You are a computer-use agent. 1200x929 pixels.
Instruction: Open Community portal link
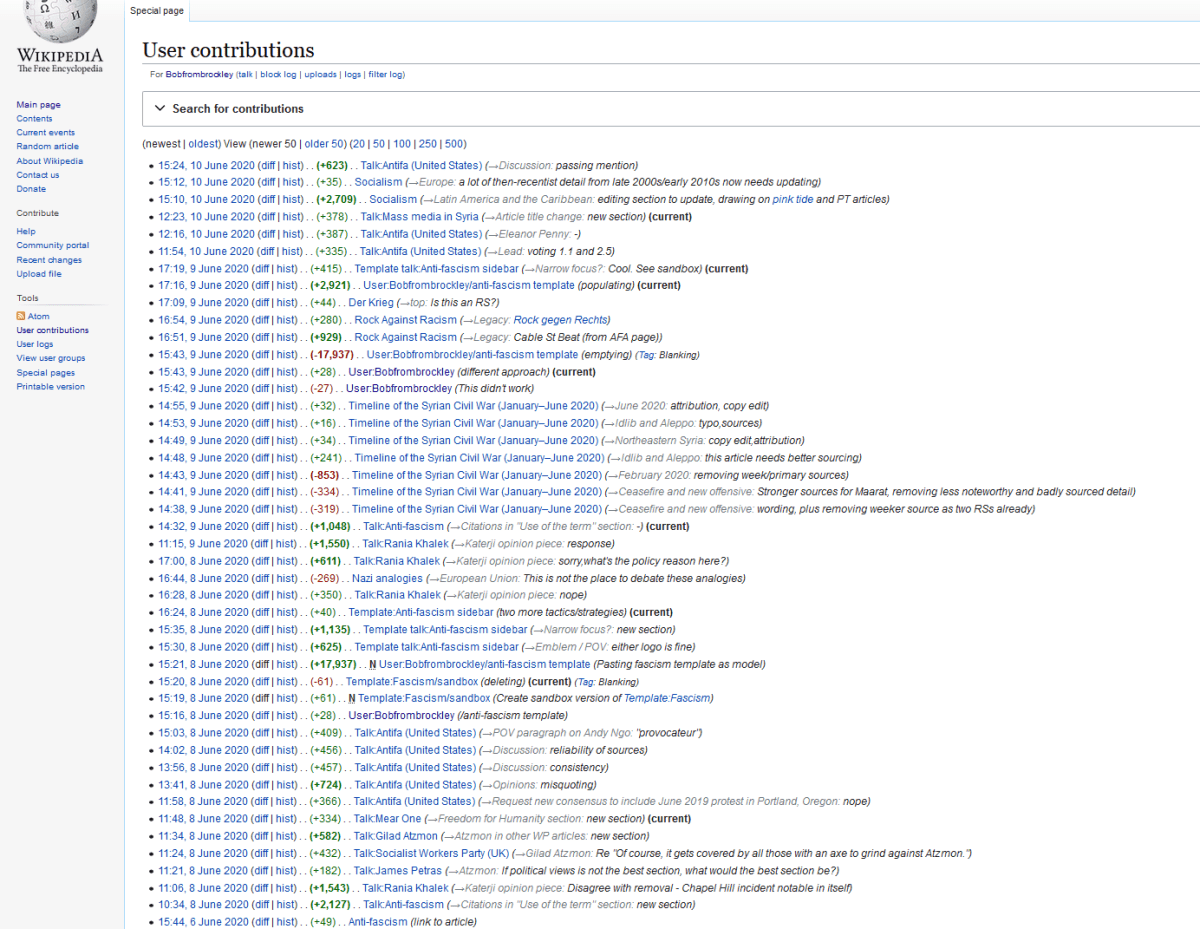point(52,245)
